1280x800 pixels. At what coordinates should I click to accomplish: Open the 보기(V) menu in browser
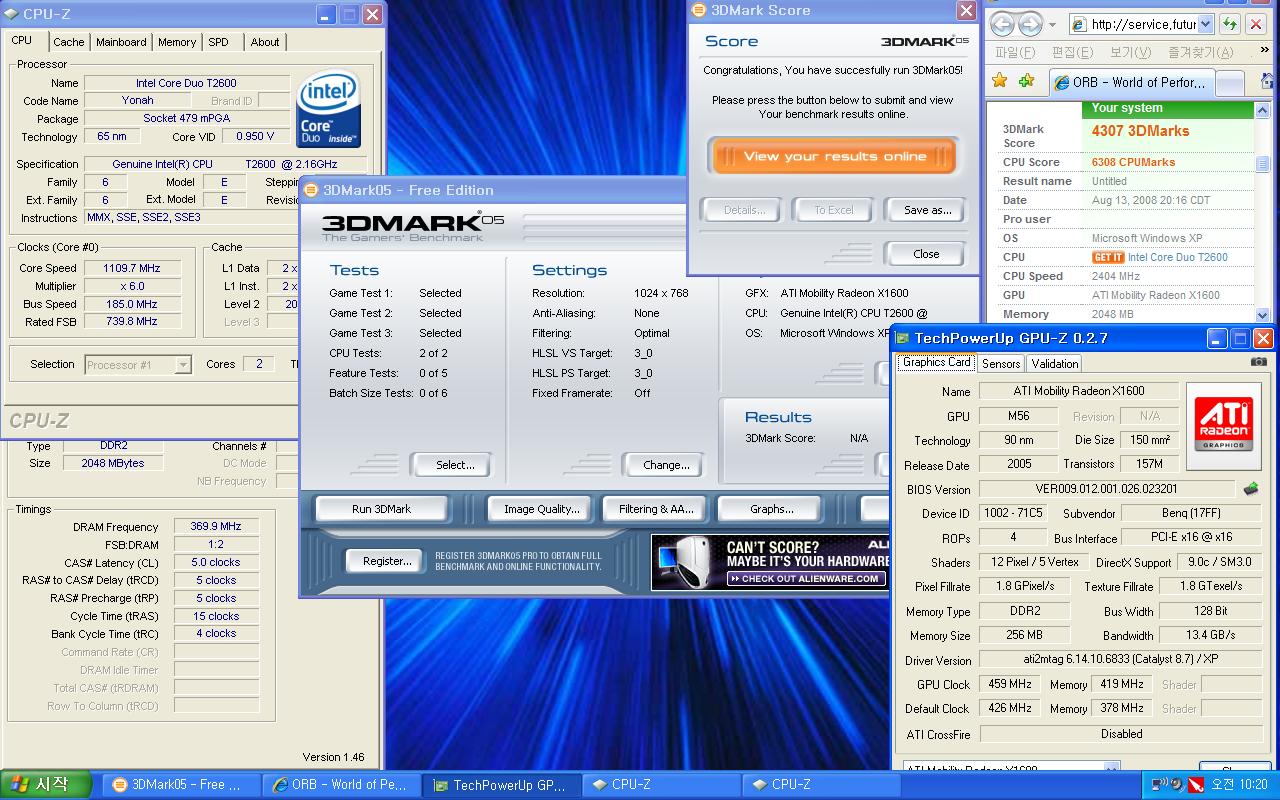[1130, 52]
